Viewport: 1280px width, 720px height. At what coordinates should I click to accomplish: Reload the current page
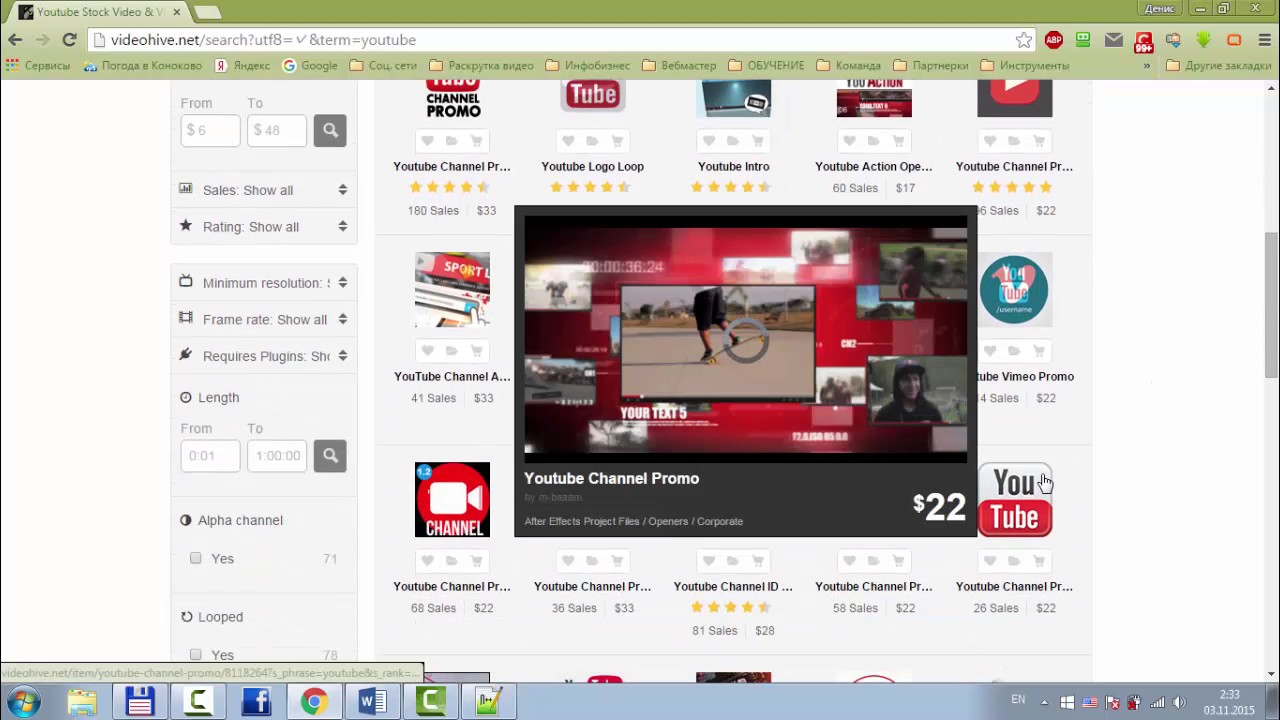[69, 40]
